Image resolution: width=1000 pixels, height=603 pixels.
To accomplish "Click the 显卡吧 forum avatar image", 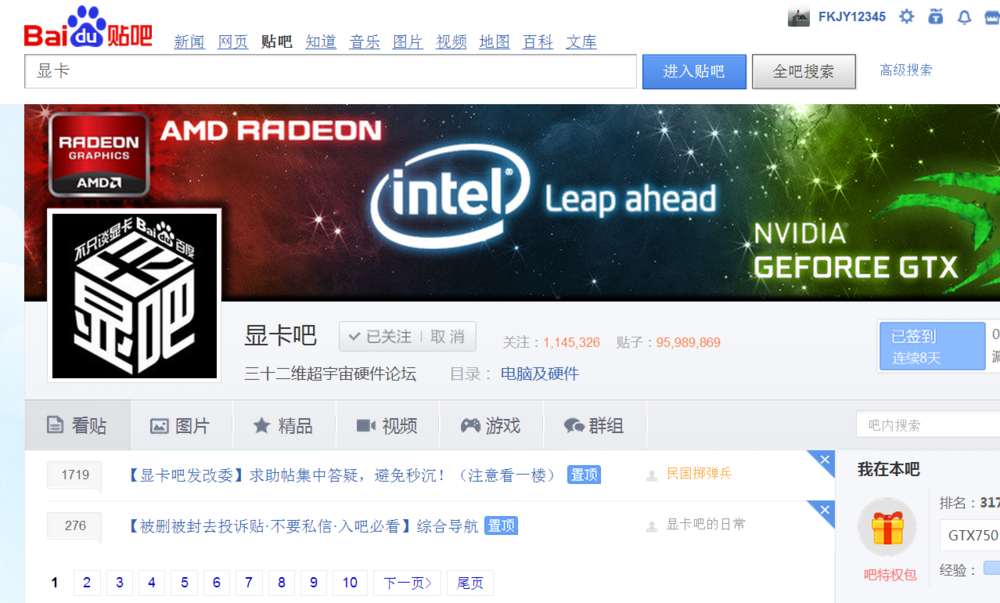I will (135, 295).
